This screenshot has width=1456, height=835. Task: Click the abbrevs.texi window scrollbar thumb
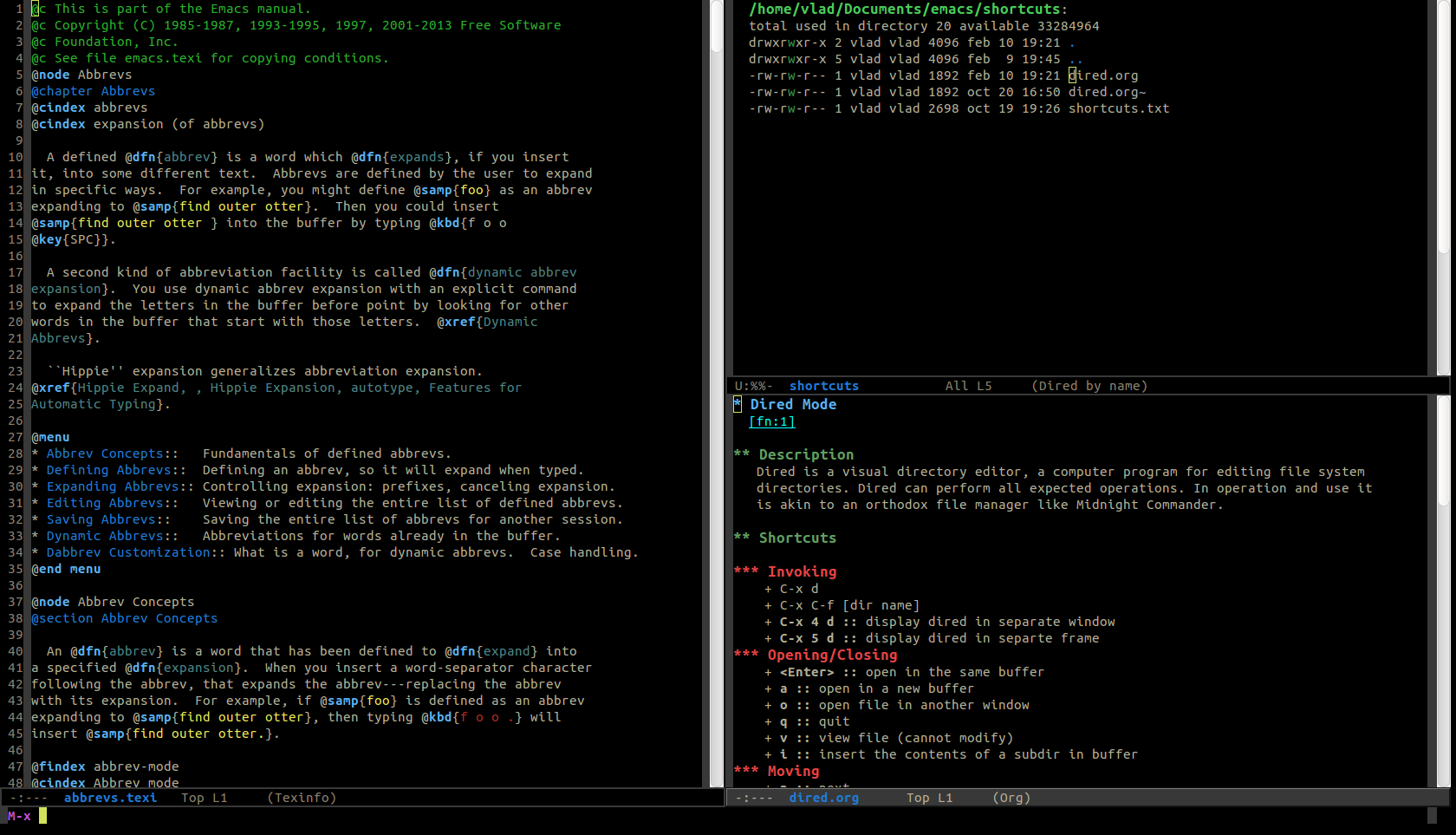click(x=717, y=26)
